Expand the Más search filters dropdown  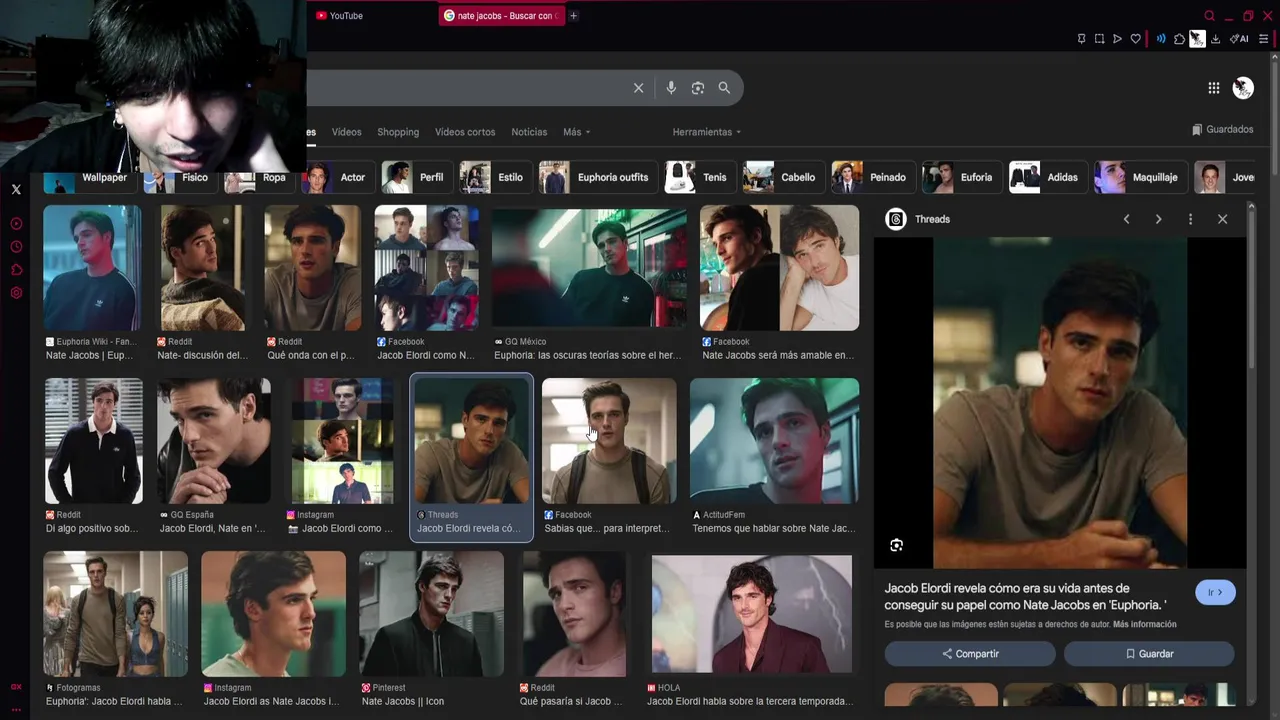[576, 132]
